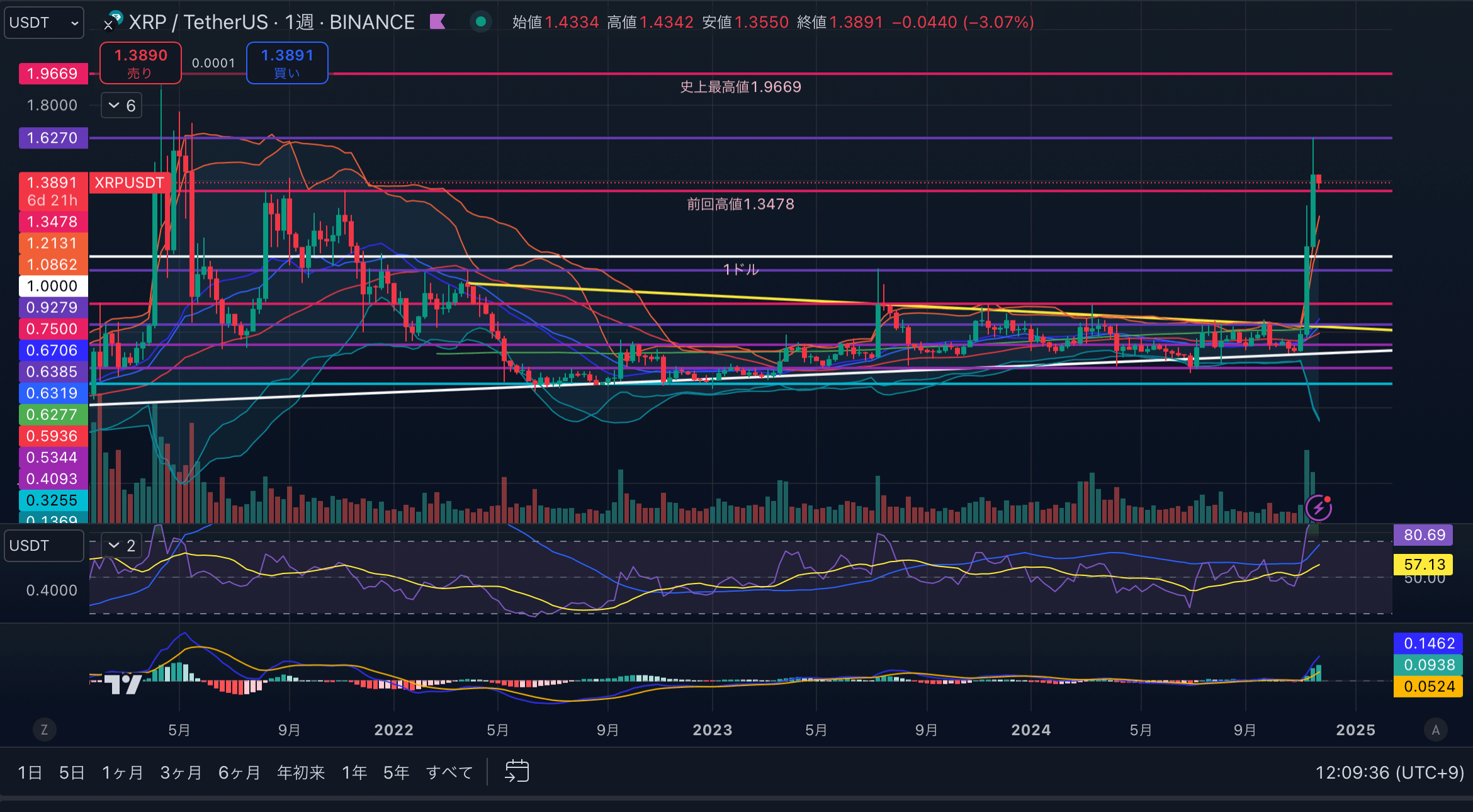Viewport: 1473px width, 812px height.
Task: Select the 5日 time range
Action: tap(72, 772)
